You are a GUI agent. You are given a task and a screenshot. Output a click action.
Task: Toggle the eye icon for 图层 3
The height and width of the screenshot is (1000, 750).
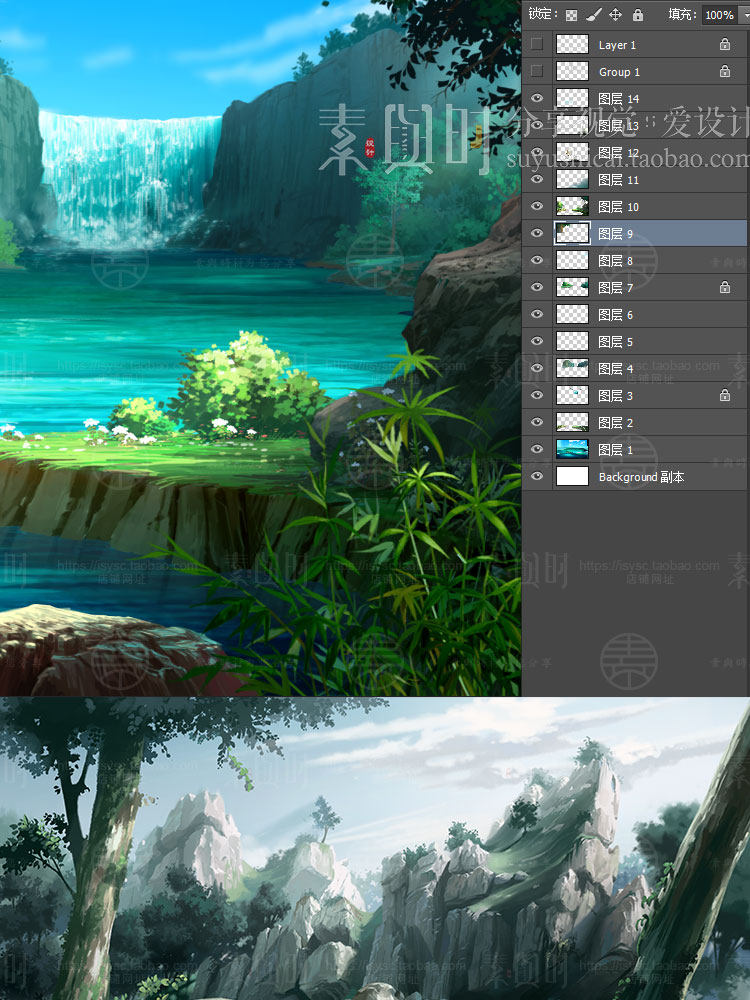pyautogui.click(x=537, y=395)
